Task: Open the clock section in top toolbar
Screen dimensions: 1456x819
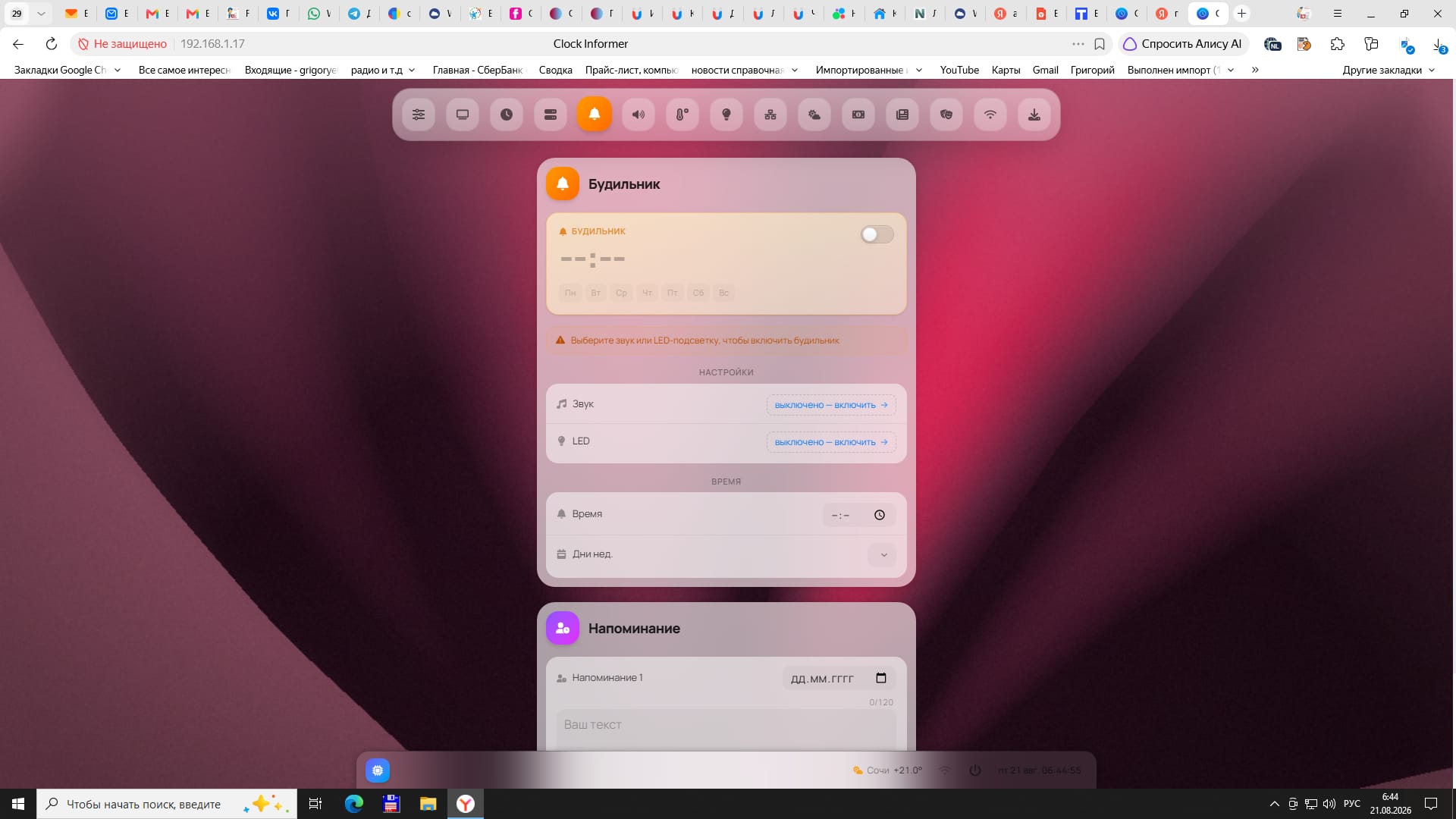Action: [507, 115]
